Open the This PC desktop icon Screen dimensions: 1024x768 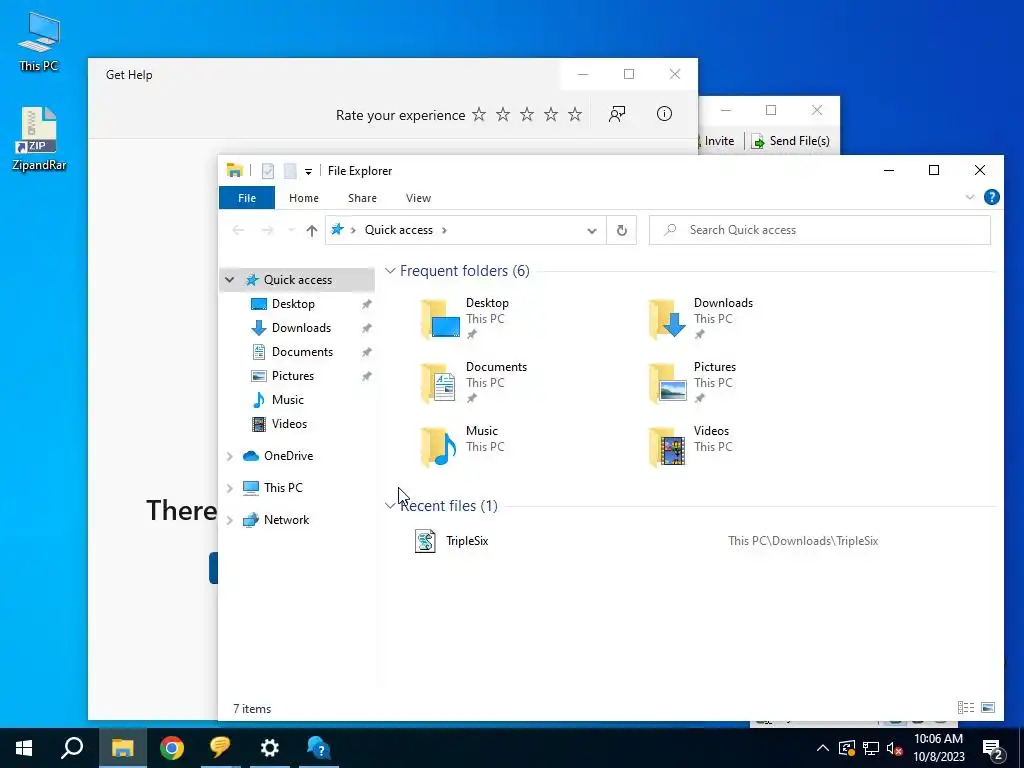click(x=39, y=40)
